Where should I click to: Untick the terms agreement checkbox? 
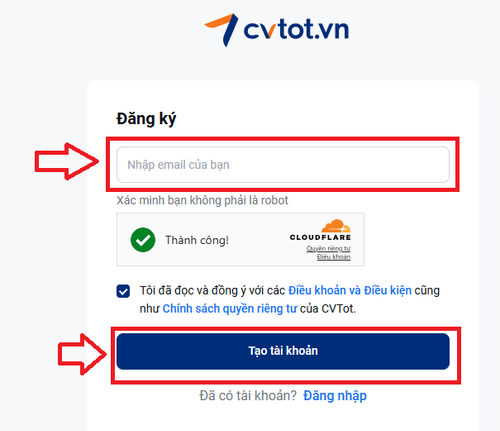(x=123, y=291)
